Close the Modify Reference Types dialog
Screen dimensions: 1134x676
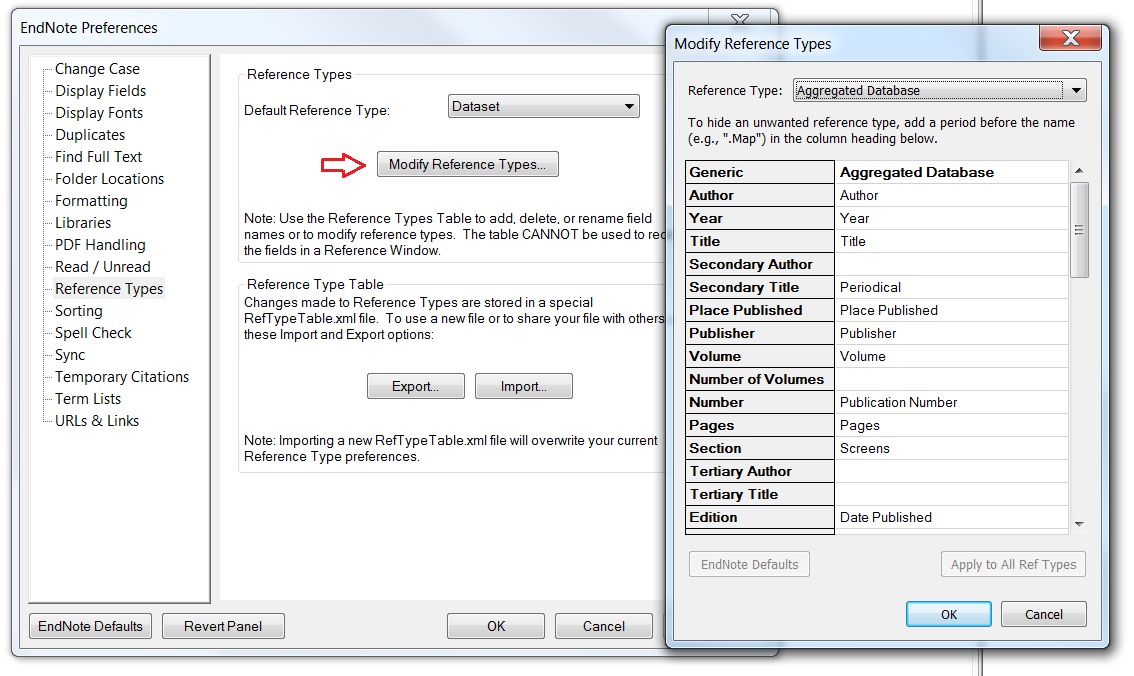pyautogui.click(x=1071, y=40)
